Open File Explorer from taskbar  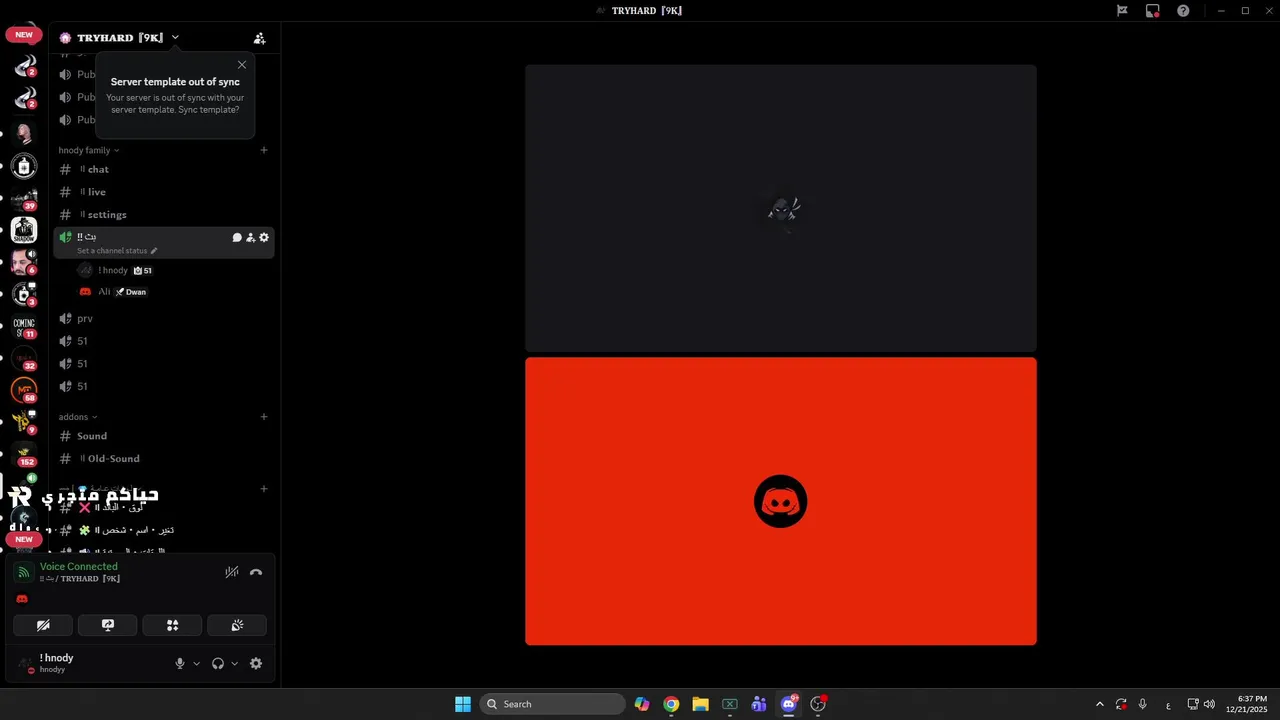coord(700,704)
